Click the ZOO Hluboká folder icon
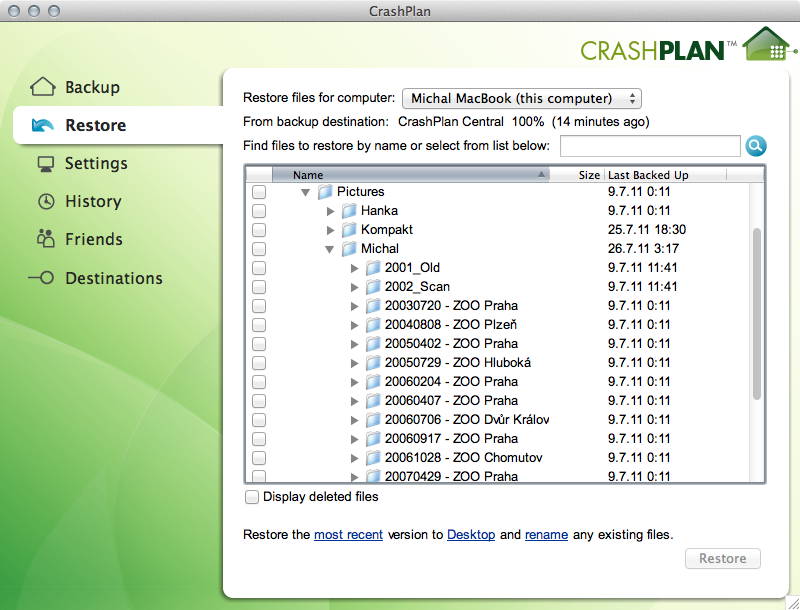This screenshot has width=800, height=610. pos(373,363)
